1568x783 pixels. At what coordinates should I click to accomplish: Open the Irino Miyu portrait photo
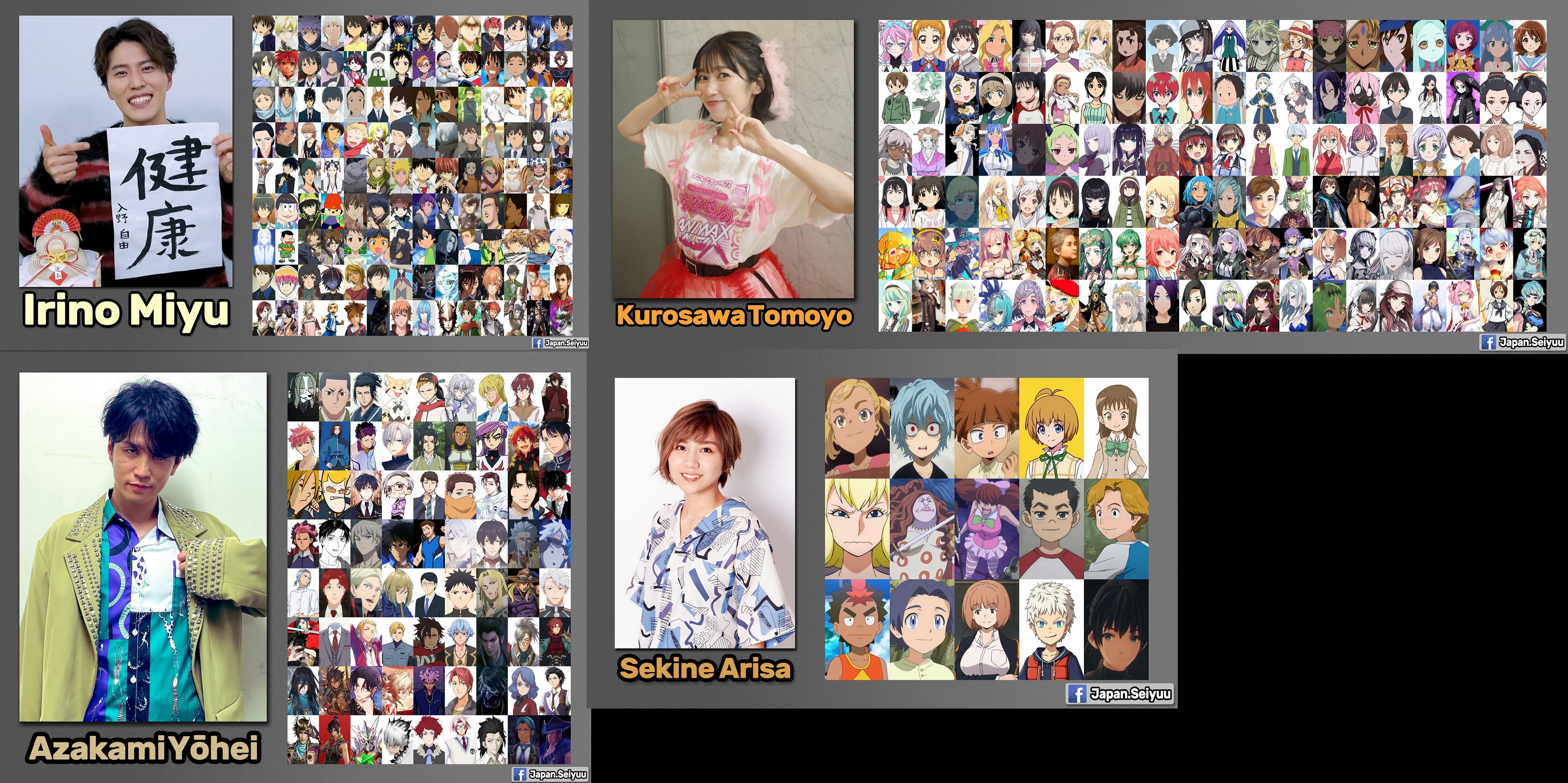125,151
